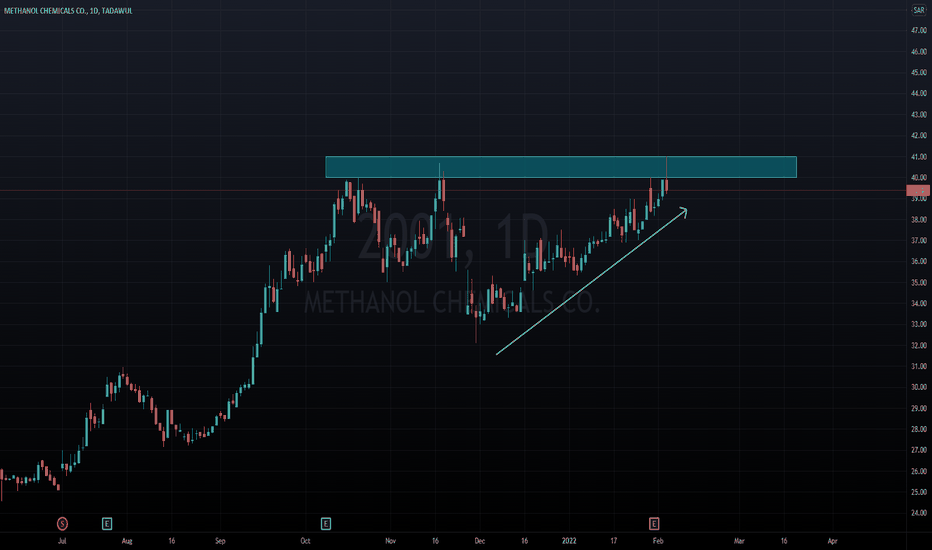Click the 2022 label on the time axis

pyautogui.click(x=569, y=541)
